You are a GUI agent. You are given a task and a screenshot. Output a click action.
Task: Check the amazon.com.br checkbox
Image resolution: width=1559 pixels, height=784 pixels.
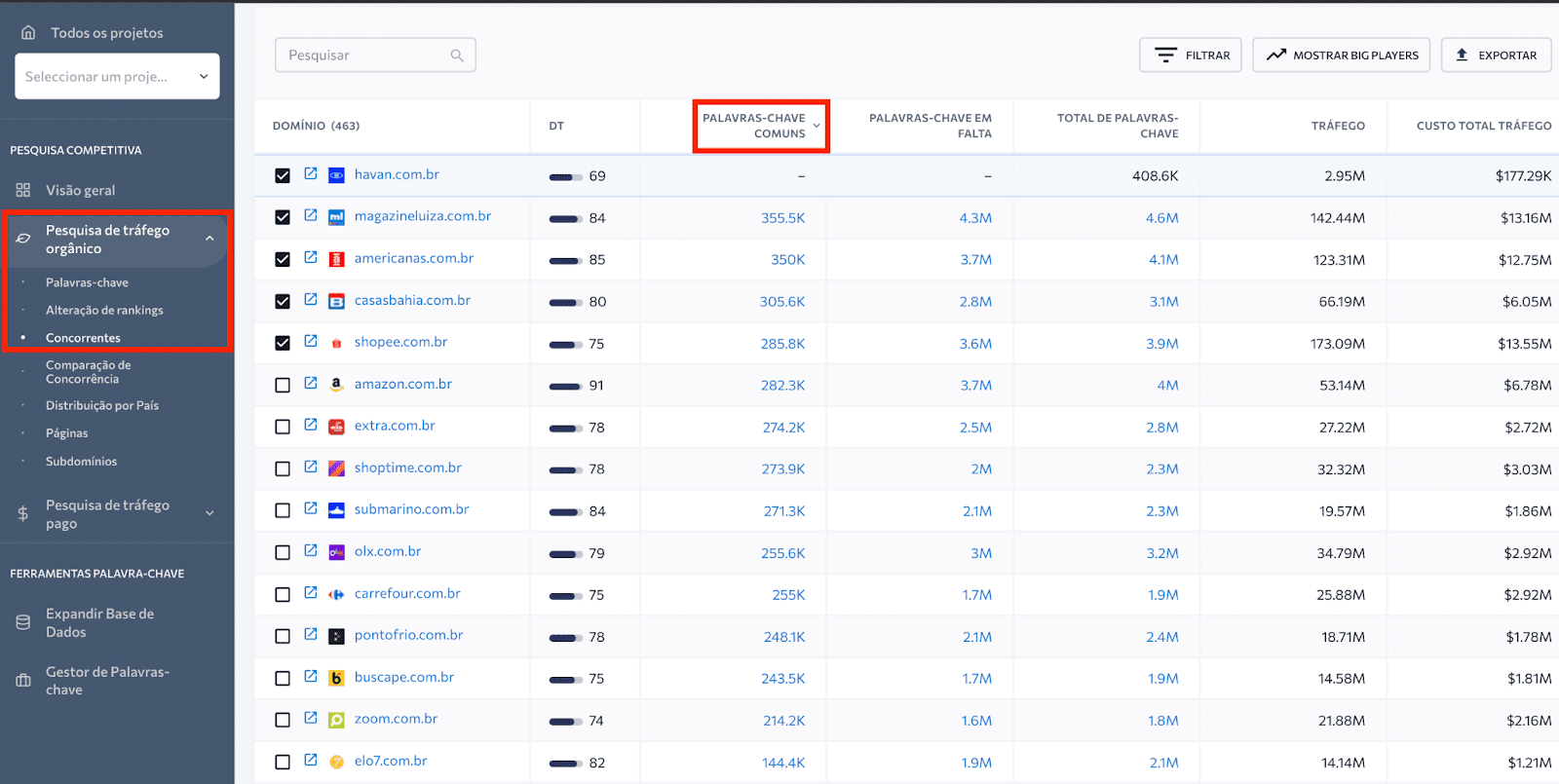(x=283, y=385)
